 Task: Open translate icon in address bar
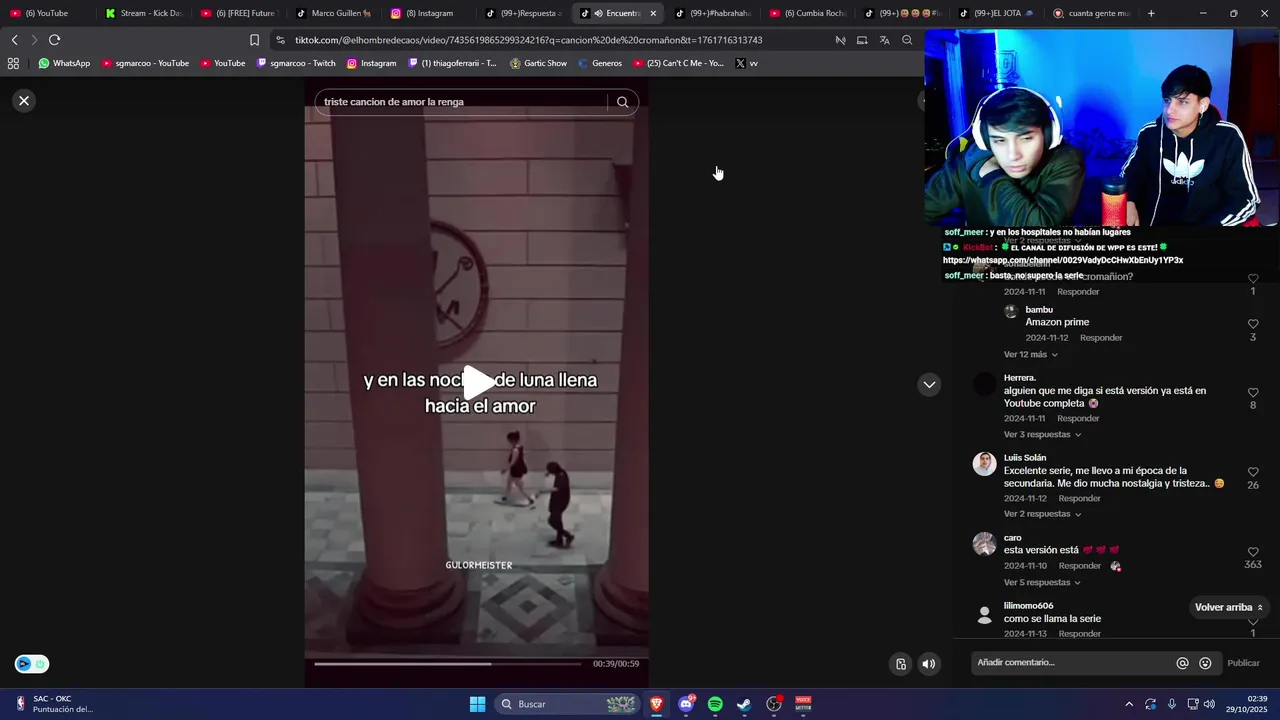(x=884, y=40)
